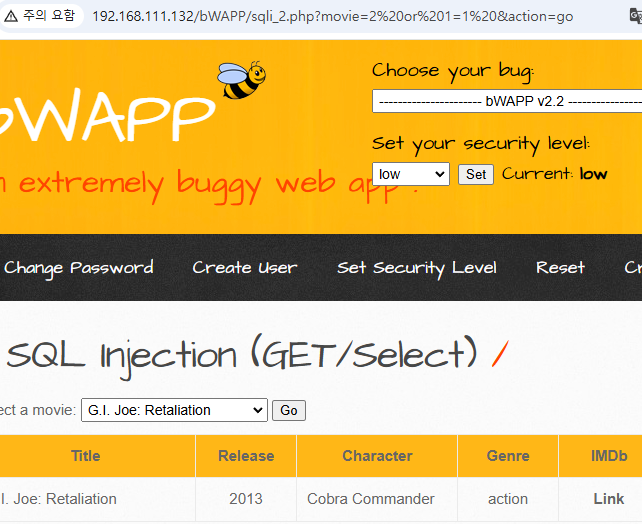Click the Release column header
Viewport: 642px width, 524px height.
[x=246, y=456]
